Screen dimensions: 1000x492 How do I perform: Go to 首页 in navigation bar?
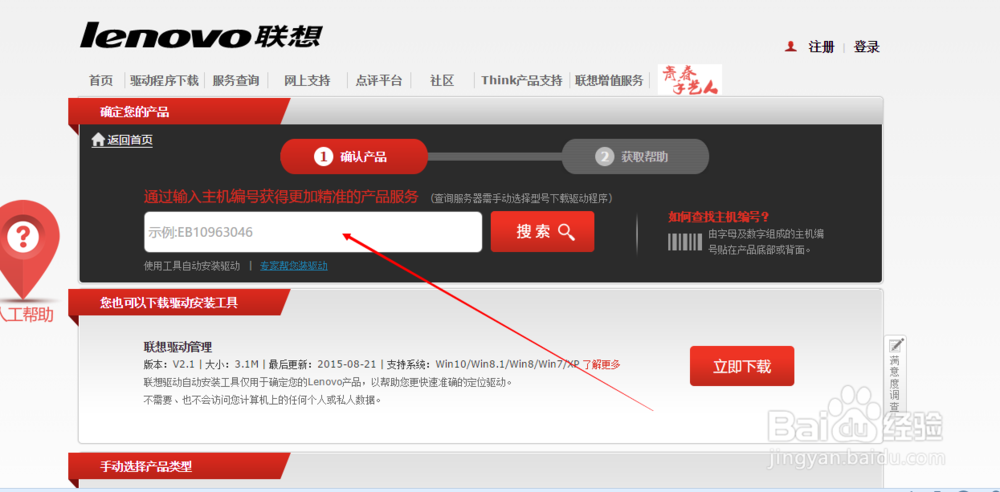101,80
